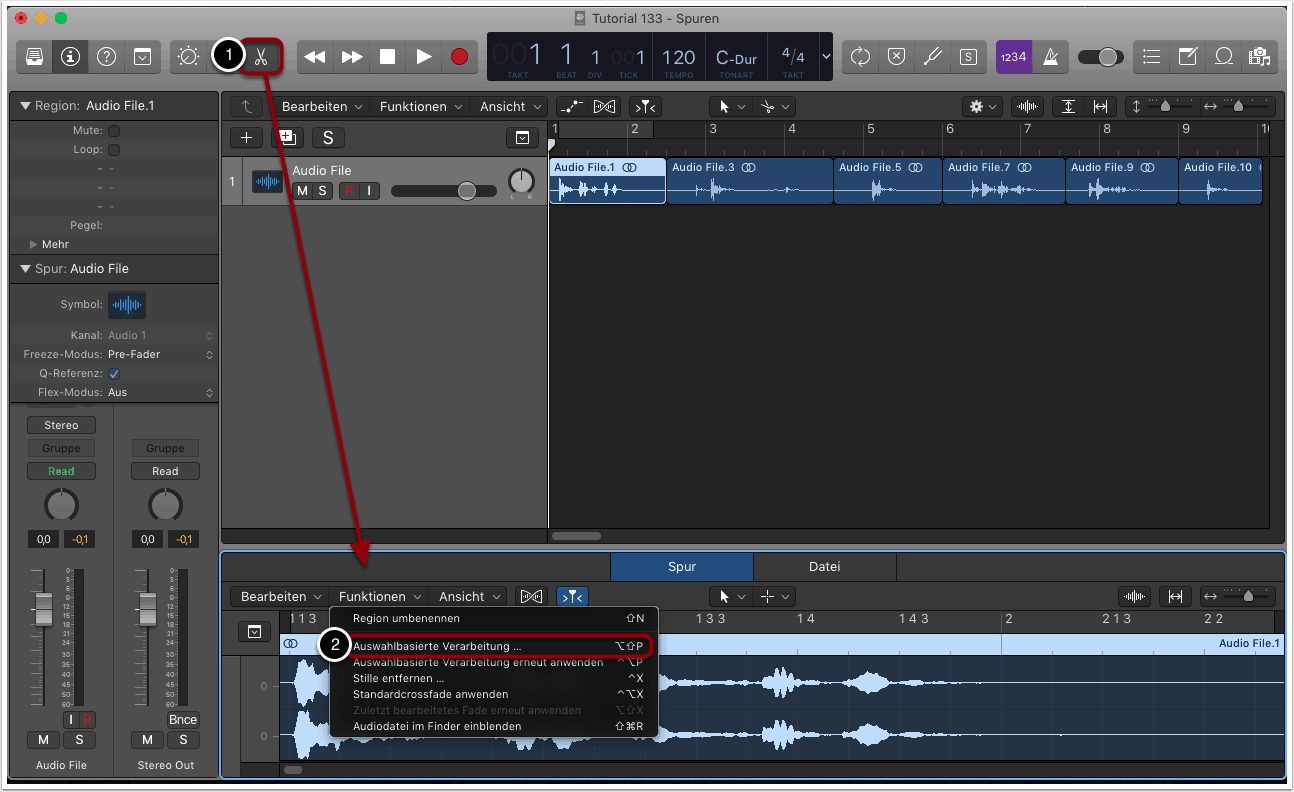Switch to the Datei tab

coord(824,567)
